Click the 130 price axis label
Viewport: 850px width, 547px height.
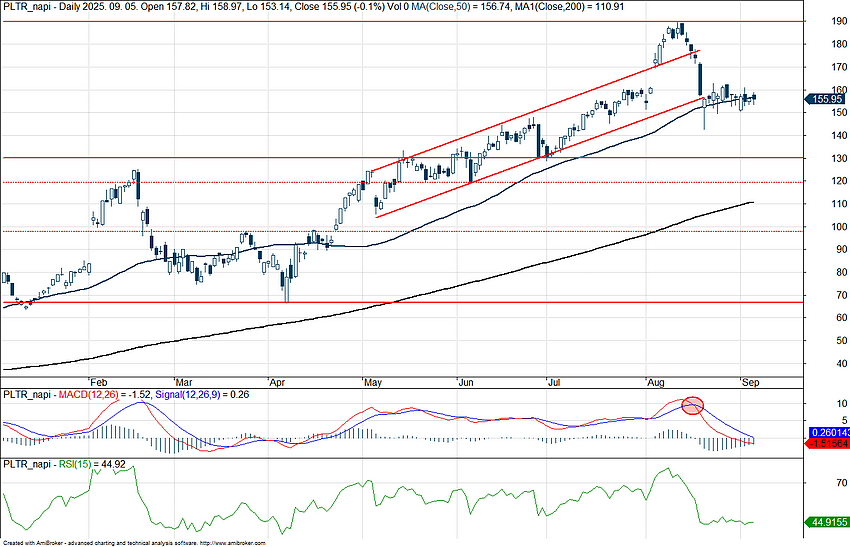pyautogui.click(x=839, y=158)
